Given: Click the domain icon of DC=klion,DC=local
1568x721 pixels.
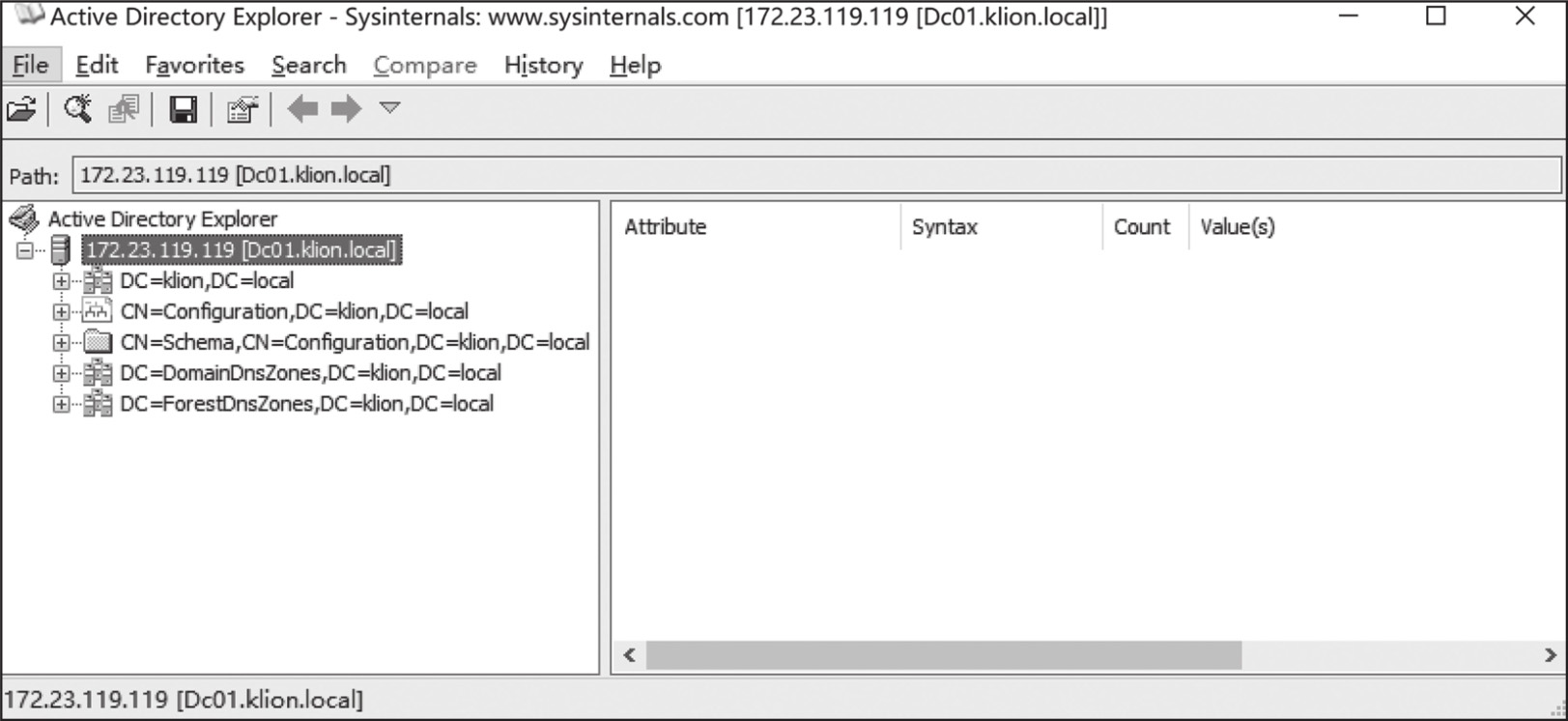Looking at the screenshot, I should [98, 281].
